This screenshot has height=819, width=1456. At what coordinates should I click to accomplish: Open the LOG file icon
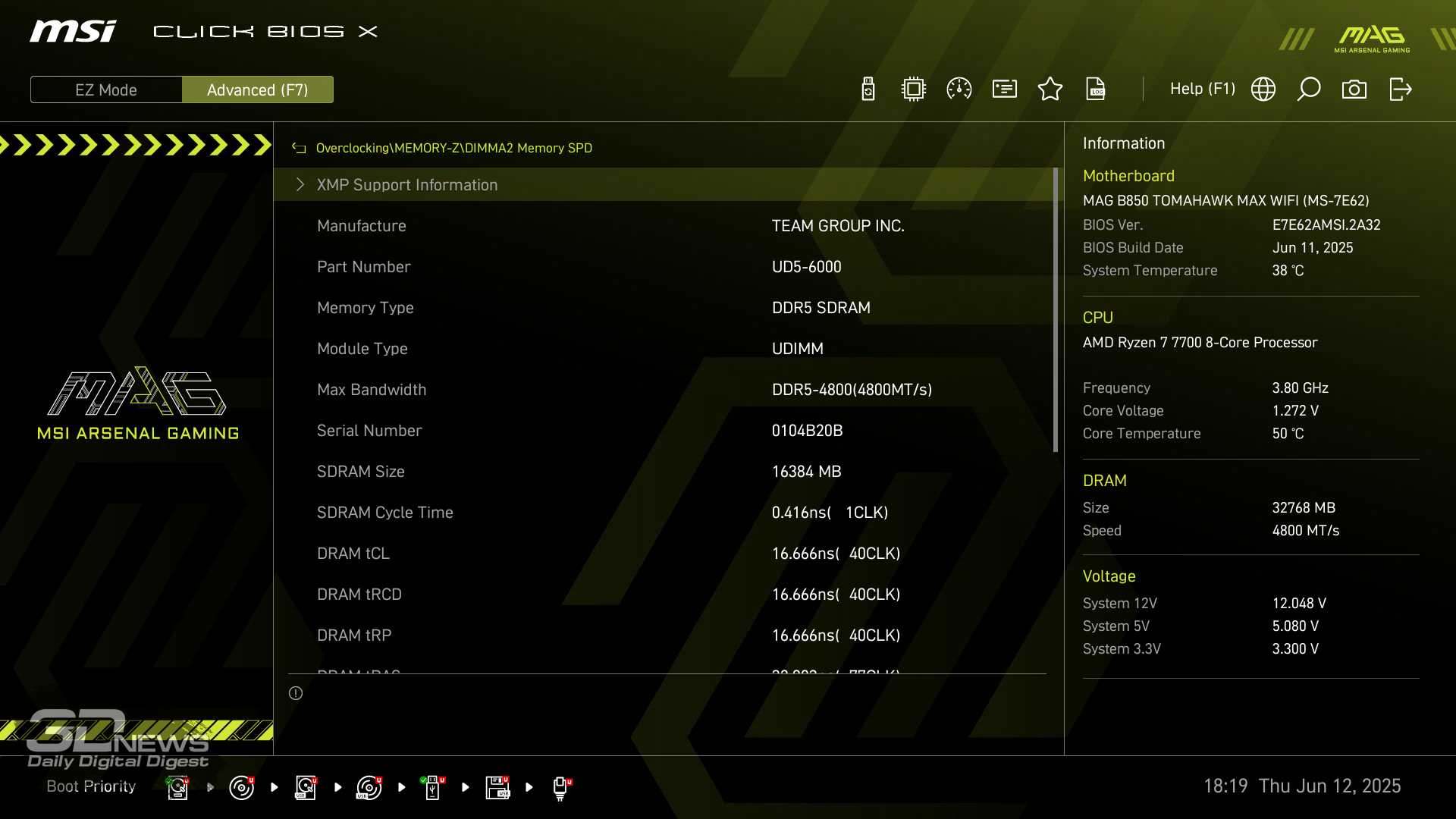(x=1096, y=89)
